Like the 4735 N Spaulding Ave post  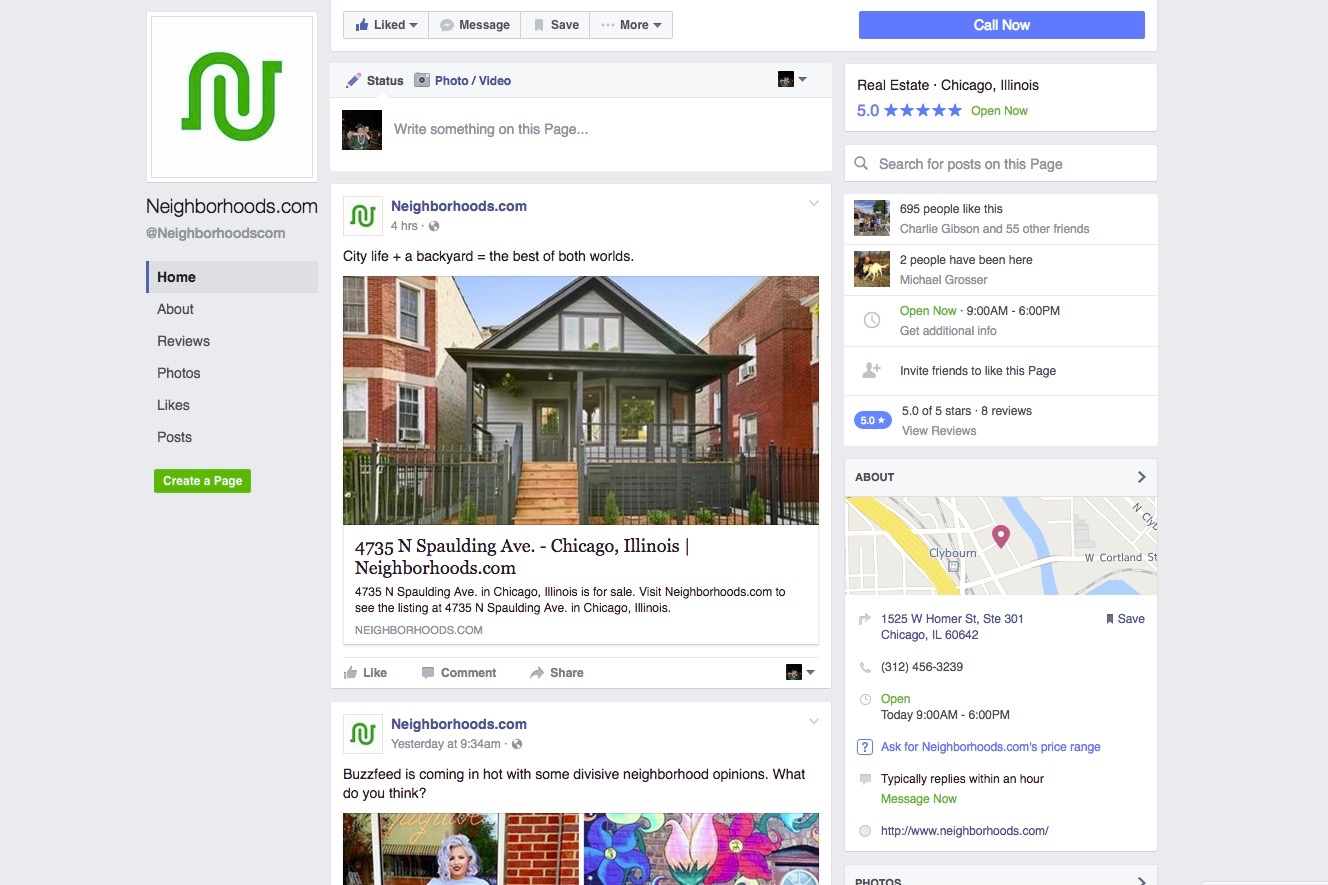[365, 673]
